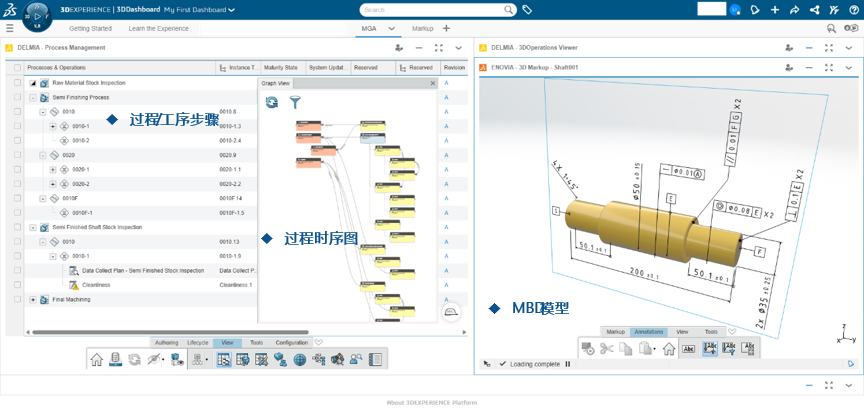864x411 pixels.
Task: Collapse the Semi Finishing Process node
Action: pyautogui.click(x=33, y=98)
